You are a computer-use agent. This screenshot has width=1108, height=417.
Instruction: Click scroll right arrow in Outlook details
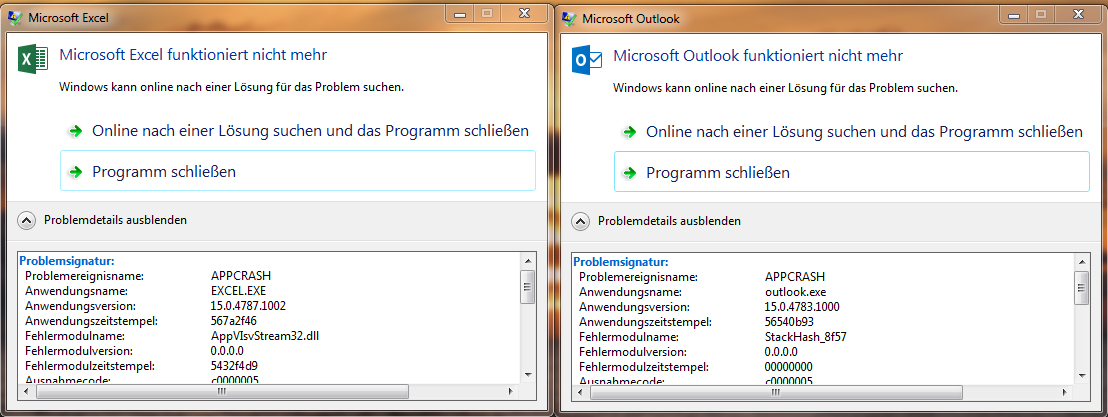pos(1066,392)
